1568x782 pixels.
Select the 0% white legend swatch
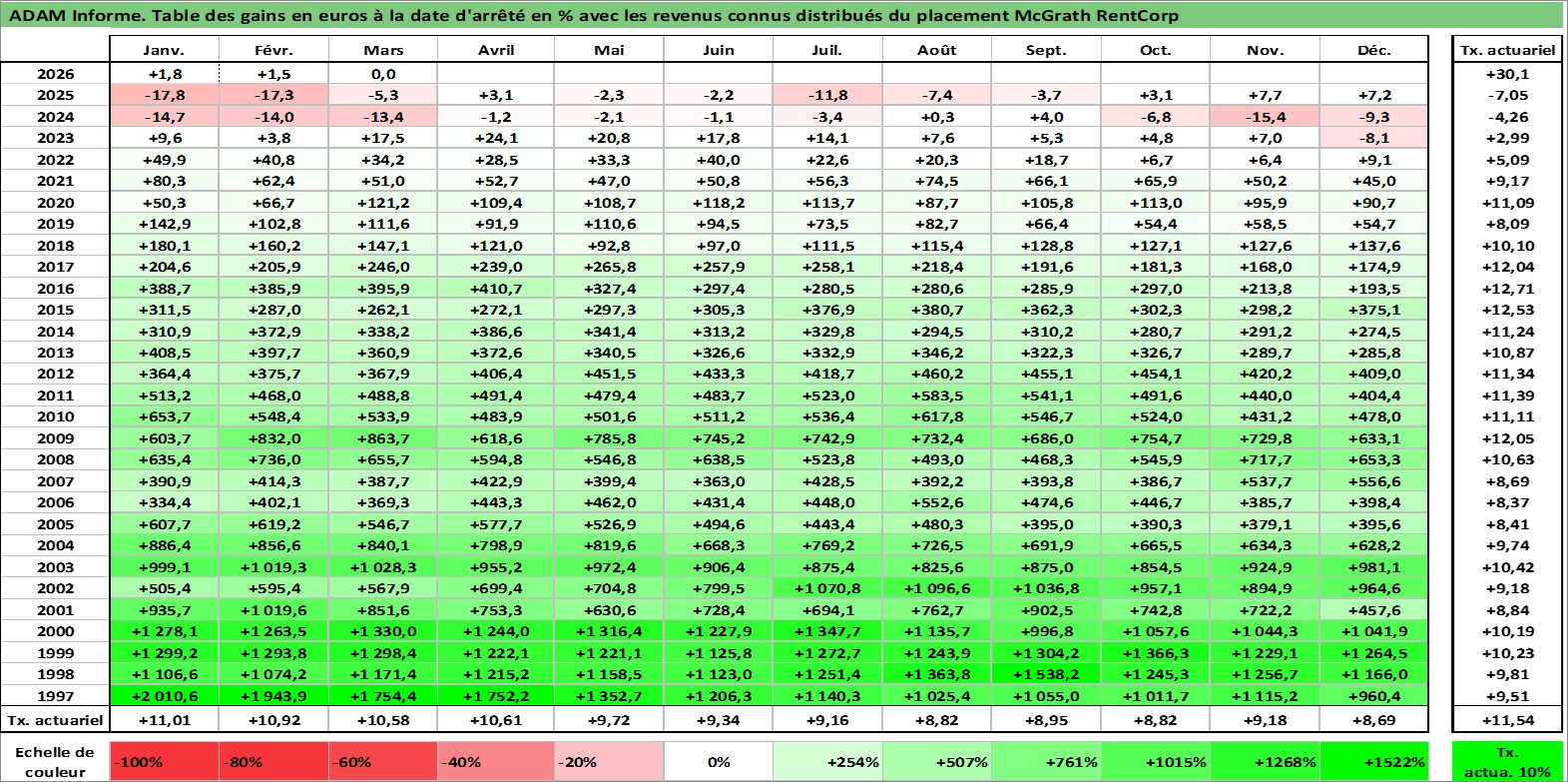(x=719, y=761)
